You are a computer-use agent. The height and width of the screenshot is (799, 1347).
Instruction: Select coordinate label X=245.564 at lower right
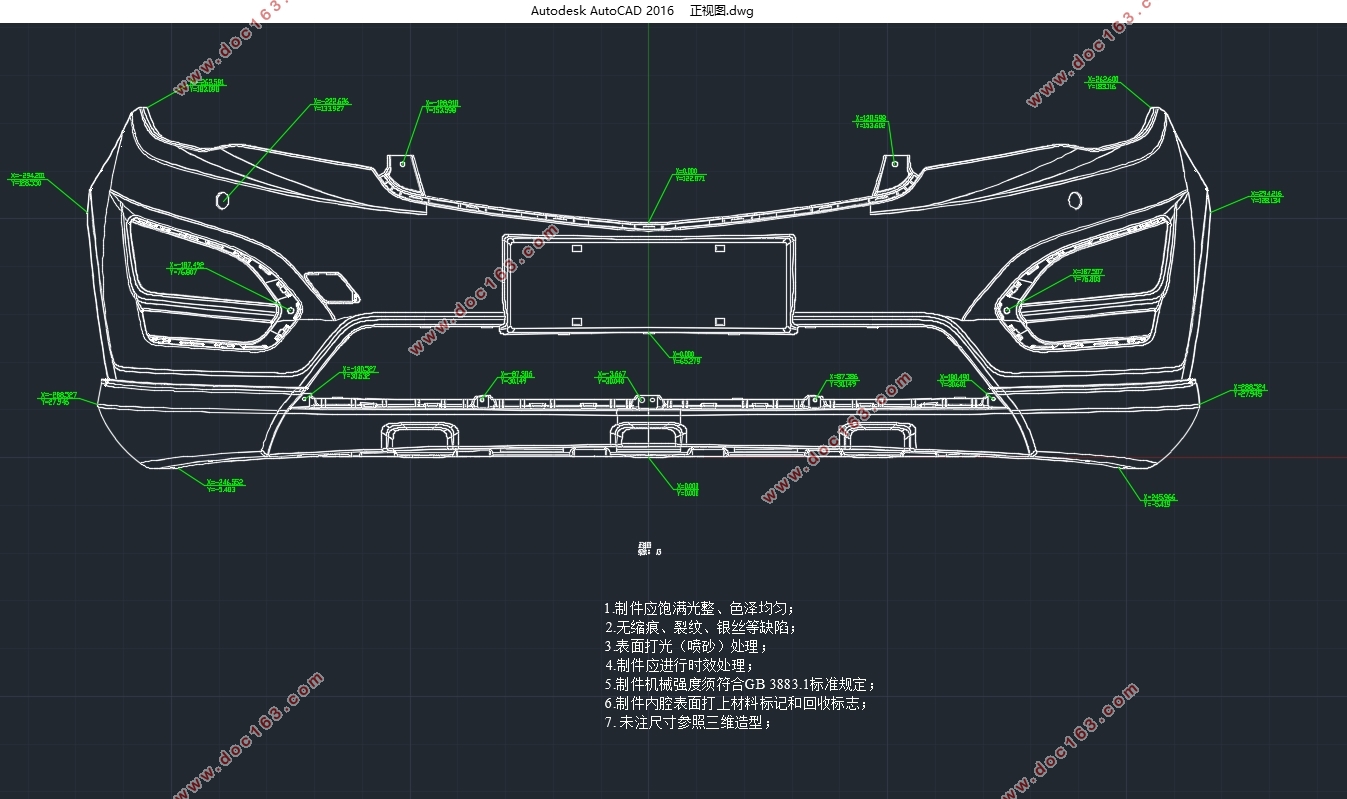(1160, 500)
